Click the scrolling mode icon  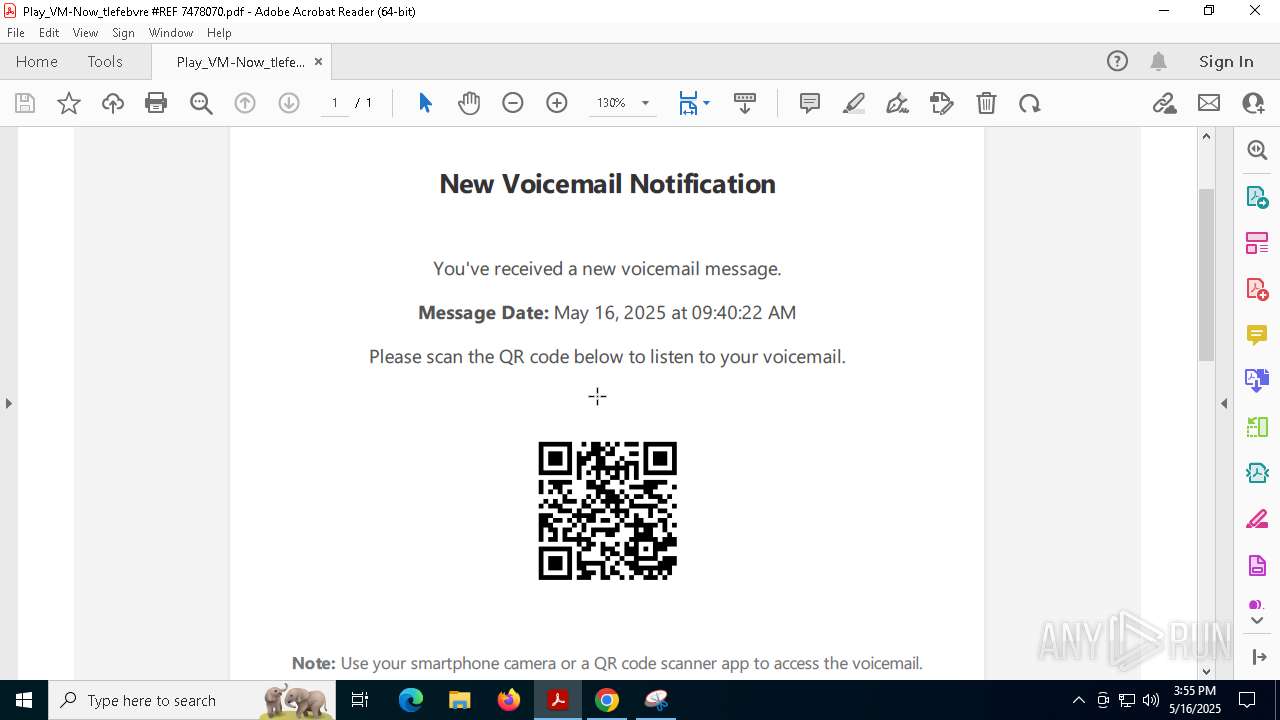pos(745,103)
